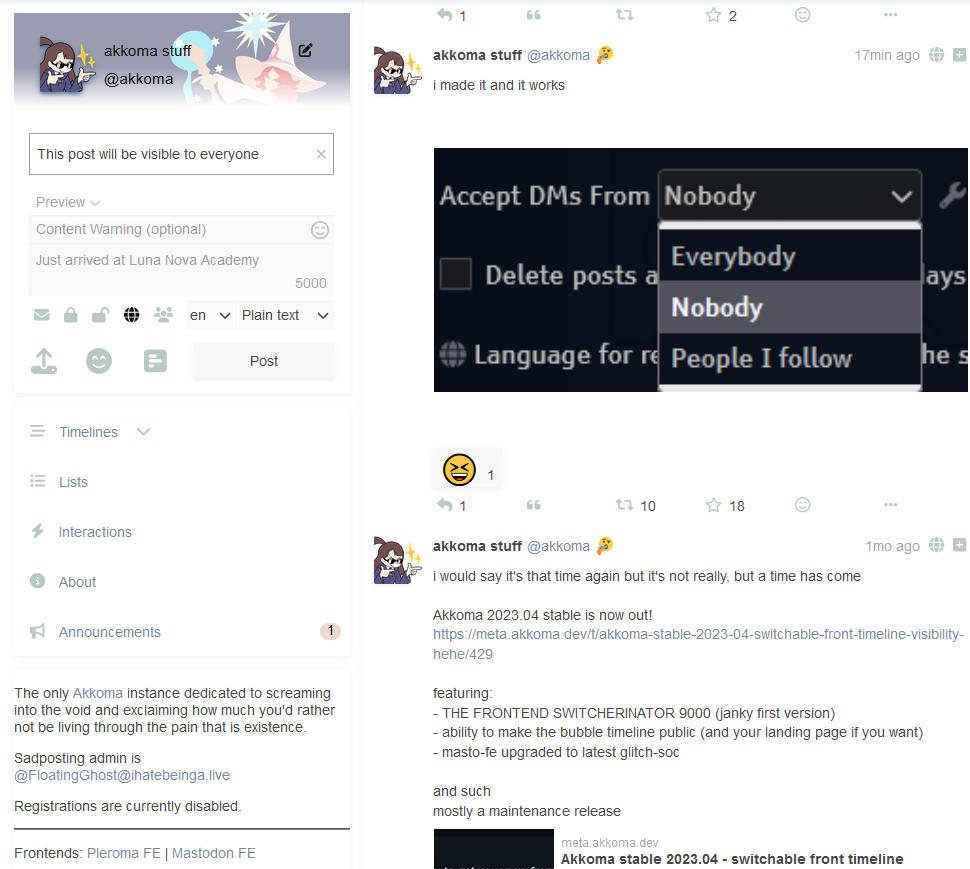Open the post language dropdown

[x=210, y=315]
